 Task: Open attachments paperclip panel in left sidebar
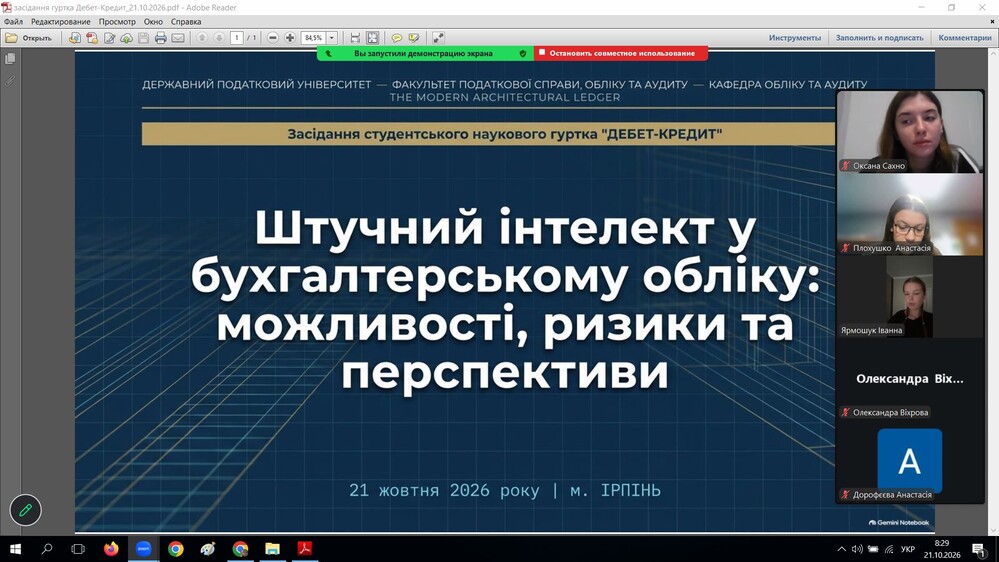point(10,82)
